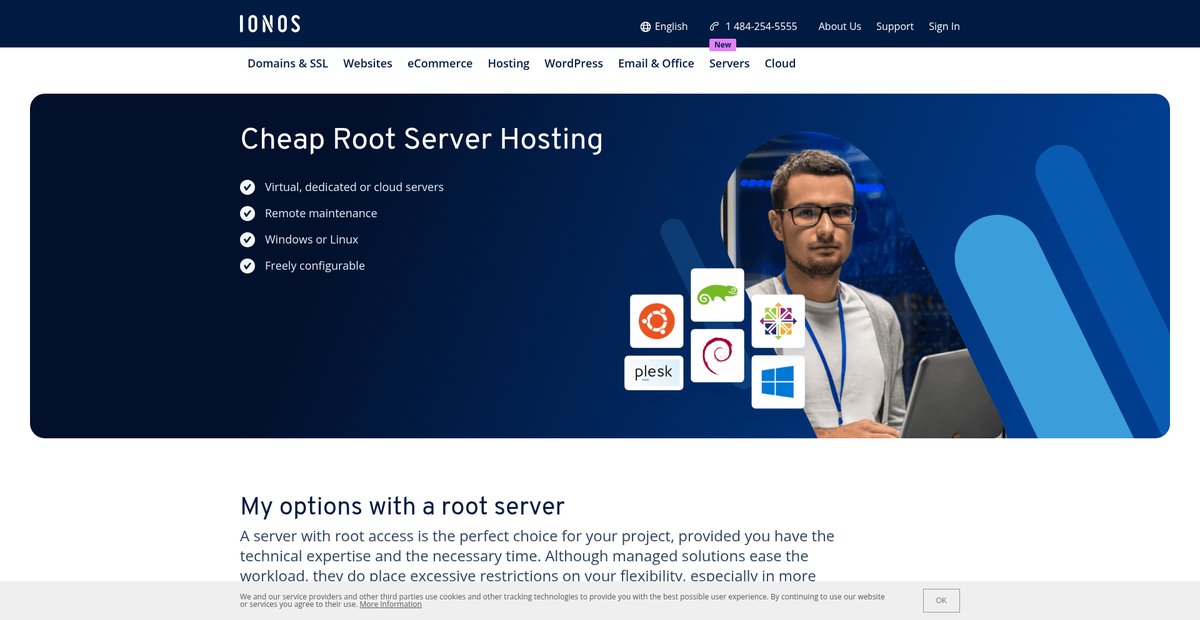The image size is (1200, 620).
Task: Open the Support link
Action: [895, 27]
